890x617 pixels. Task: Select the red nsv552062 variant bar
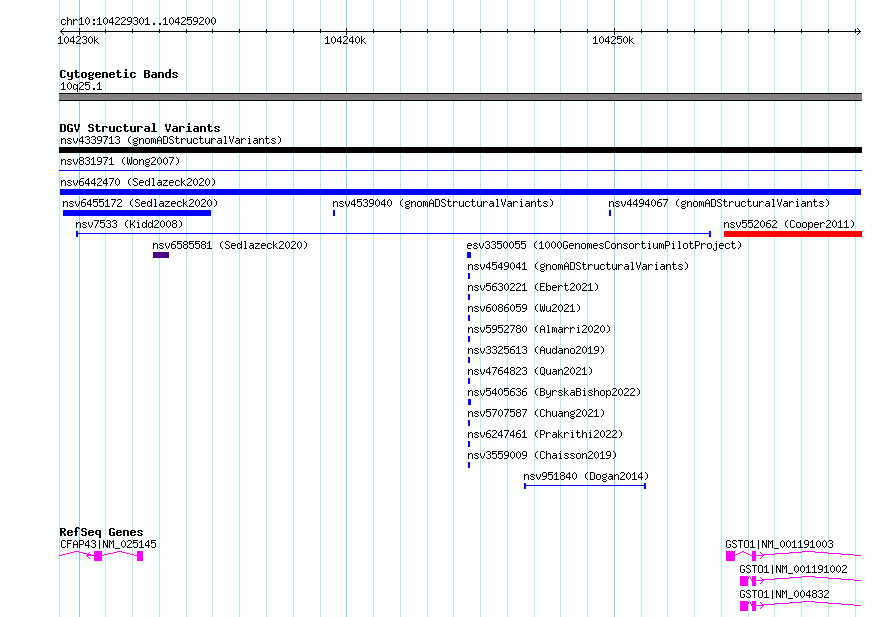793,234
